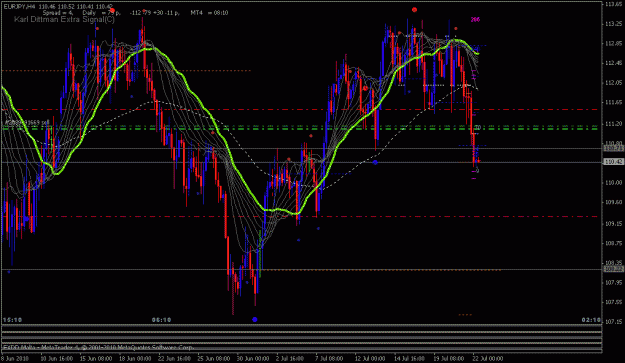625x363 pixels.
Task: Click the blue signal dot near 12 Jul
Action: coord(375,162)
